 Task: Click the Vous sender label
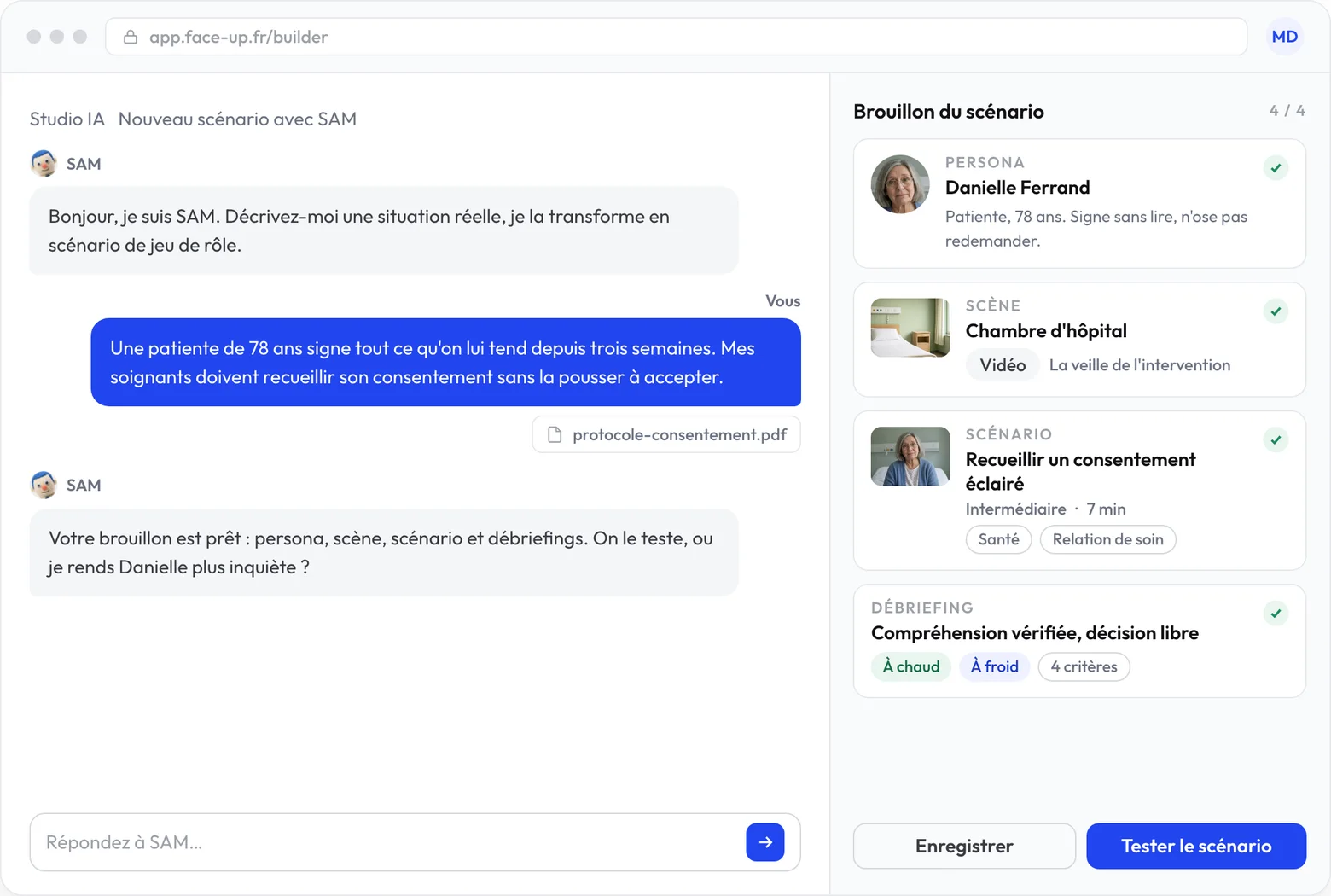click(x=783, y=301)
